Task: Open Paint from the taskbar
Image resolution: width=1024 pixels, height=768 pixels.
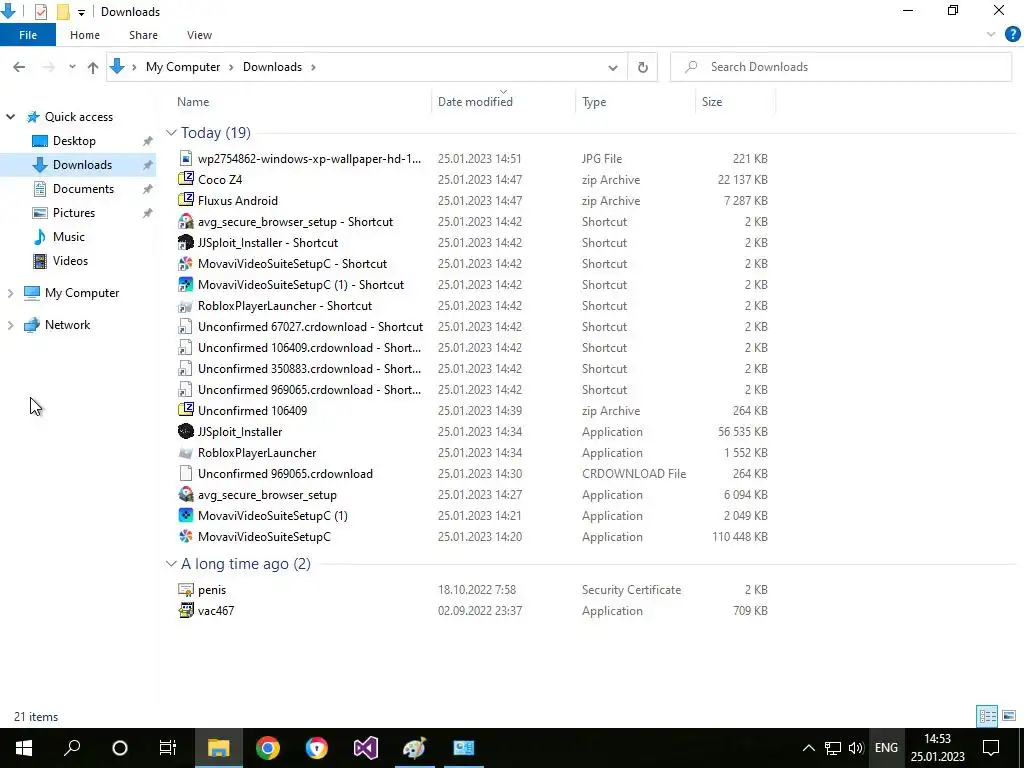Action: point(415,748)
